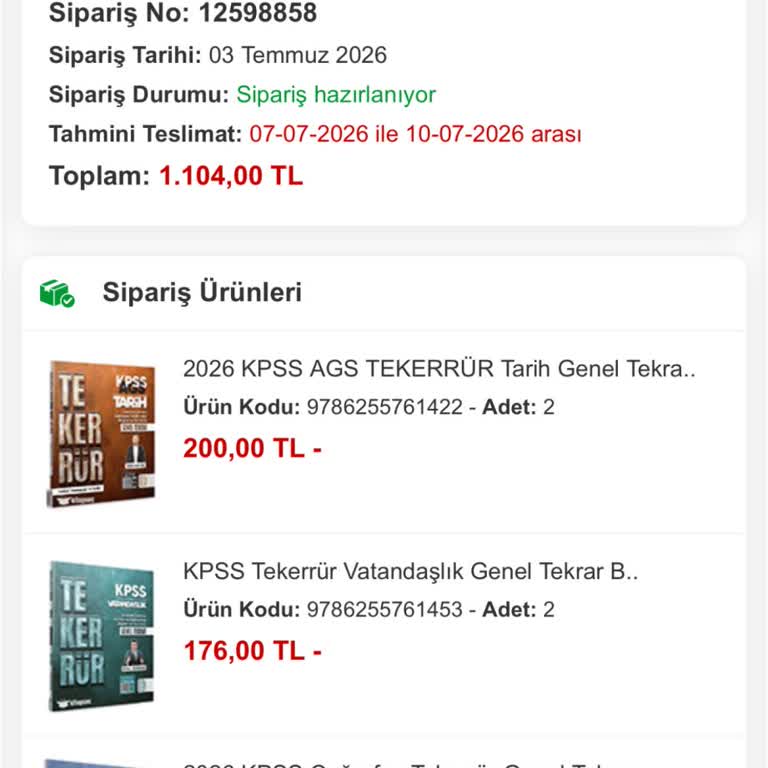Select product code 9786255761422

pos(384,407)
